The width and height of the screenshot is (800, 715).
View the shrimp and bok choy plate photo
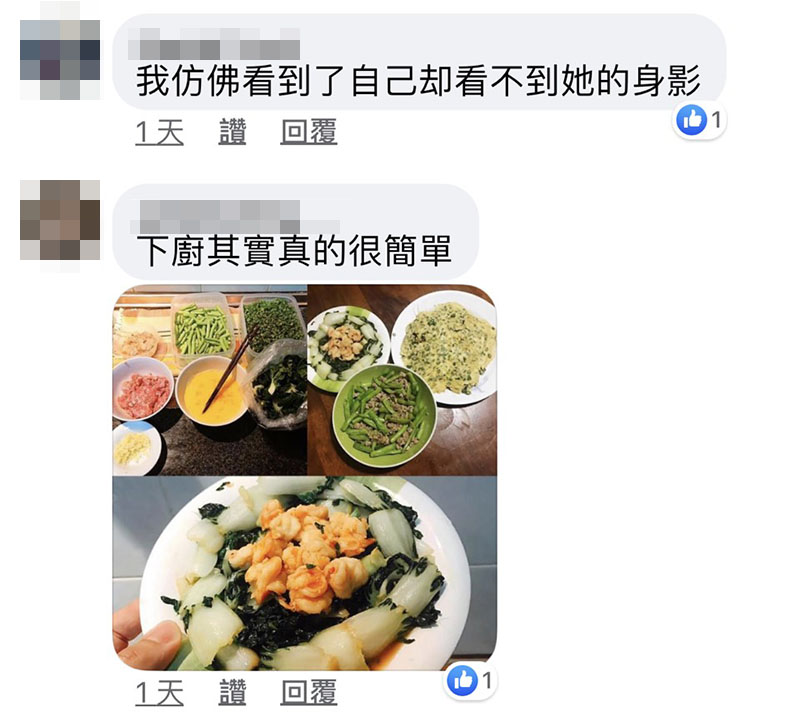click(x=305, y=574)
